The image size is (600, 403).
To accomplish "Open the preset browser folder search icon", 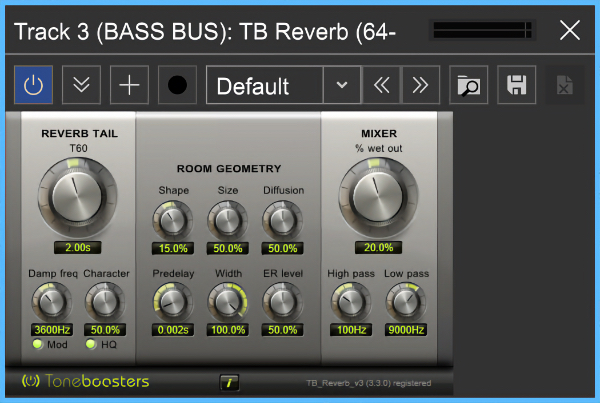I will pos(468,85).
